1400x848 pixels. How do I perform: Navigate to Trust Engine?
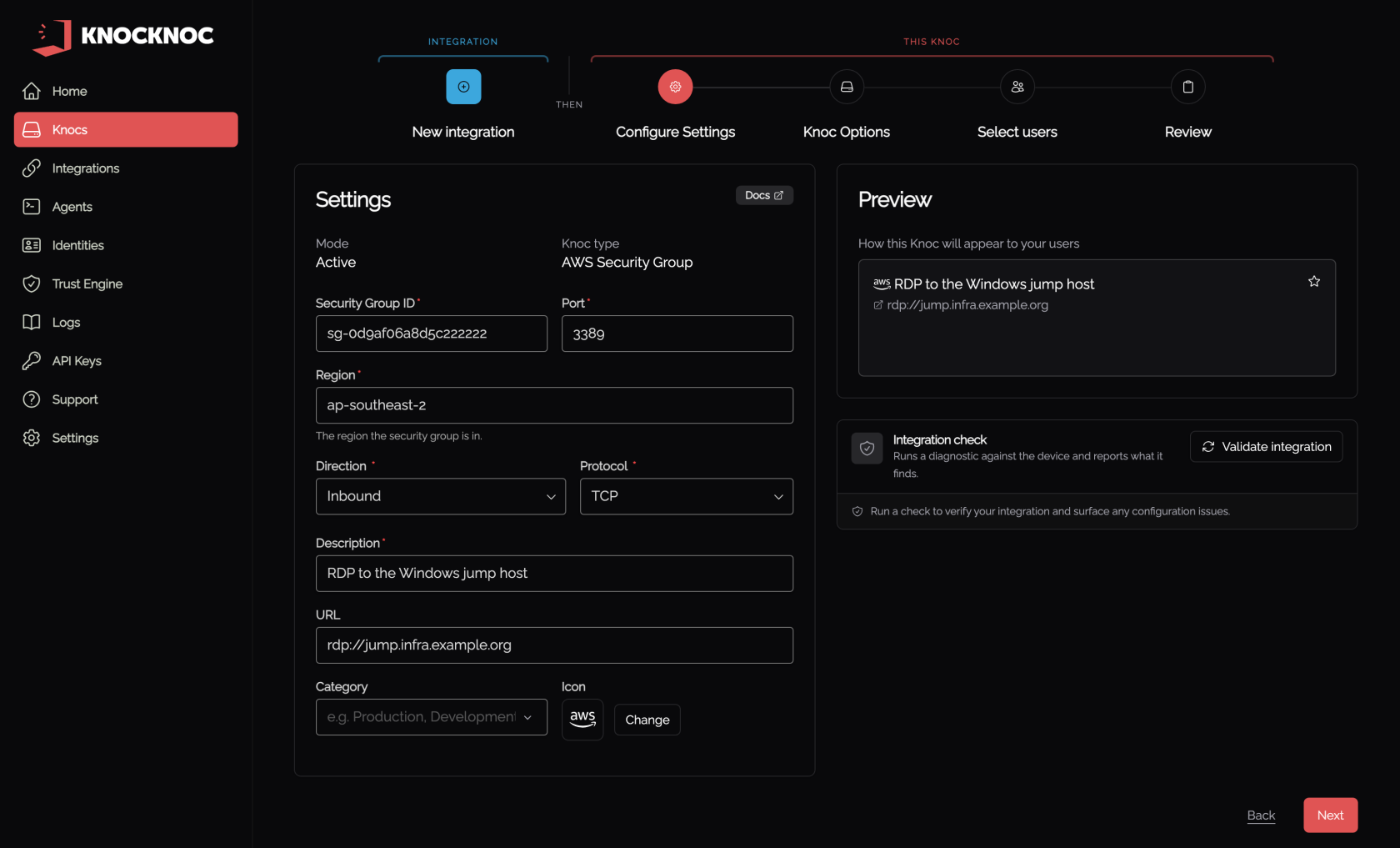click(126, 284)
